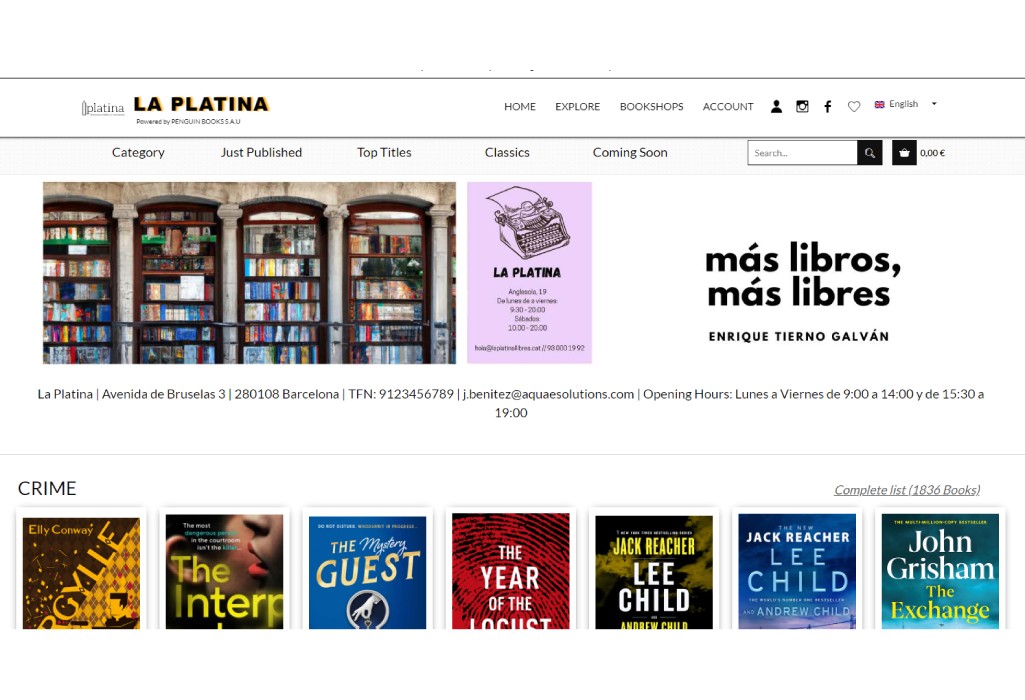The image size is (1025, 700).
Task: Click the platina small logo
Action: tap(103, 108)
